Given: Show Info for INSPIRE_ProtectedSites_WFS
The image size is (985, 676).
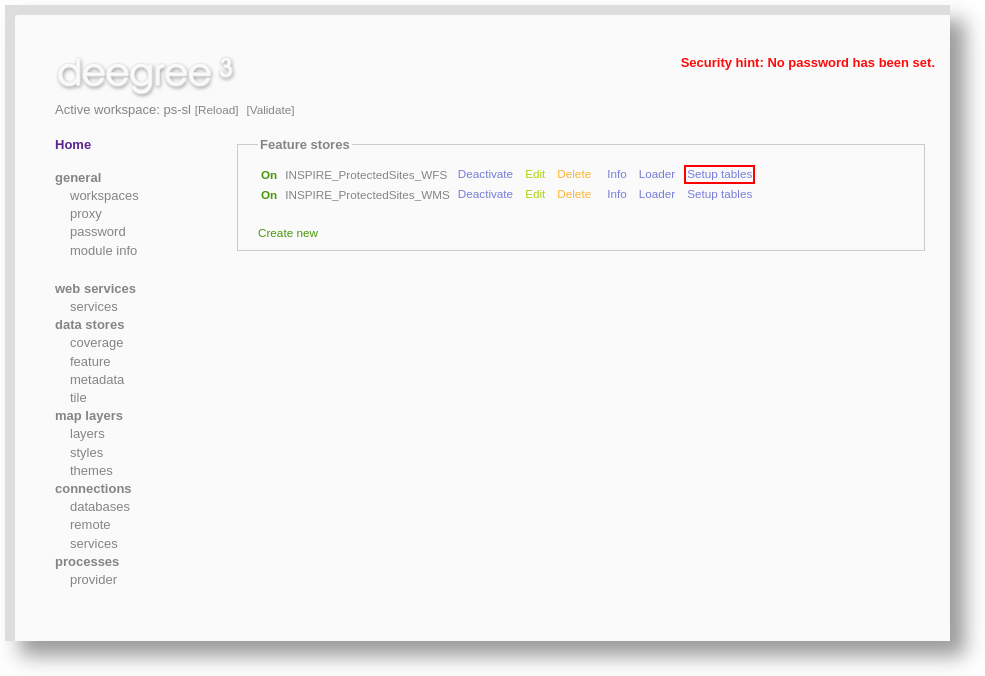Looking at the screenshot, I should tap(616, 174).
